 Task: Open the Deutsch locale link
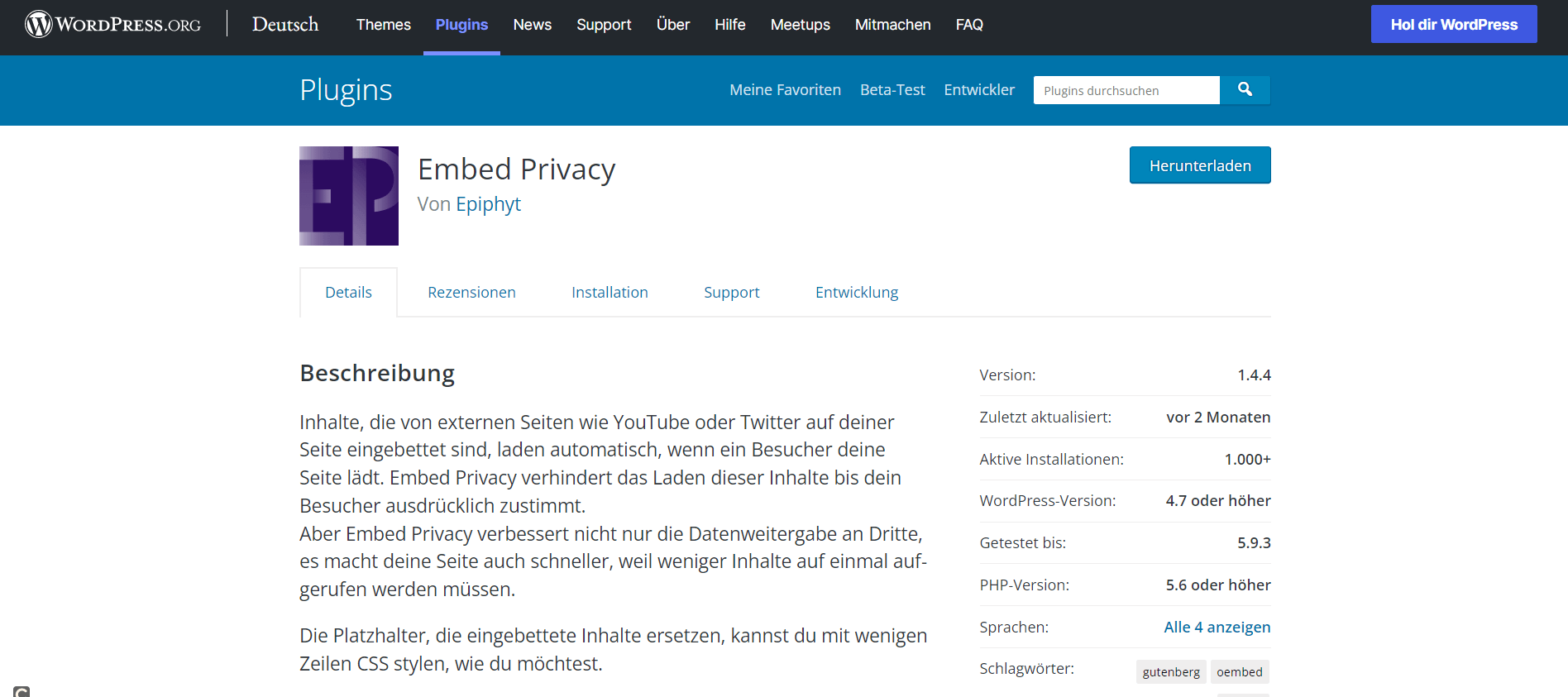click(x=285, y=25)
